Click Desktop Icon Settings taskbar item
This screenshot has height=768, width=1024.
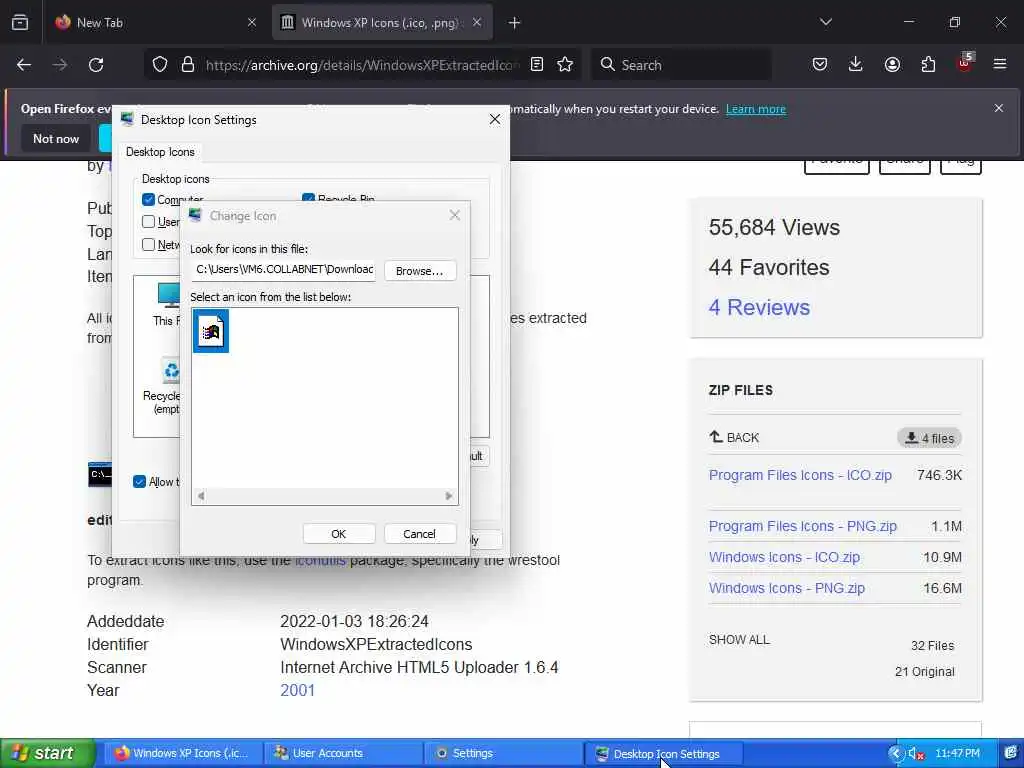click(663, 753)
